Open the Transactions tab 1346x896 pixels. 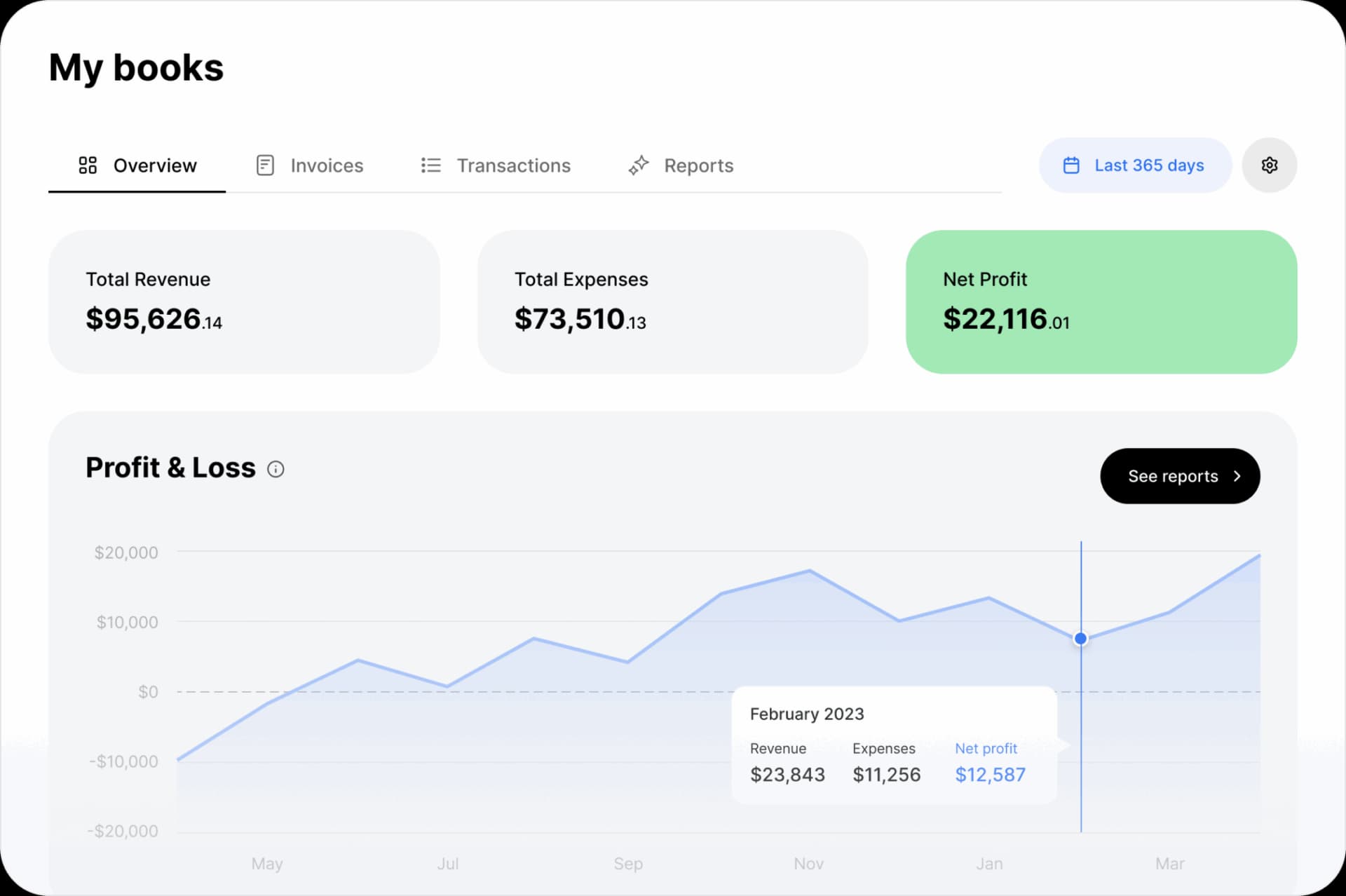point(513,165)
